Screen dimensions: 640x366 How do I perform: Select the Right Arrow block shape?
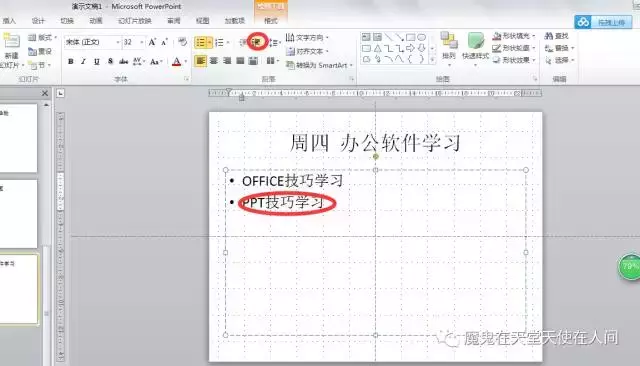[x=411, y=48]
